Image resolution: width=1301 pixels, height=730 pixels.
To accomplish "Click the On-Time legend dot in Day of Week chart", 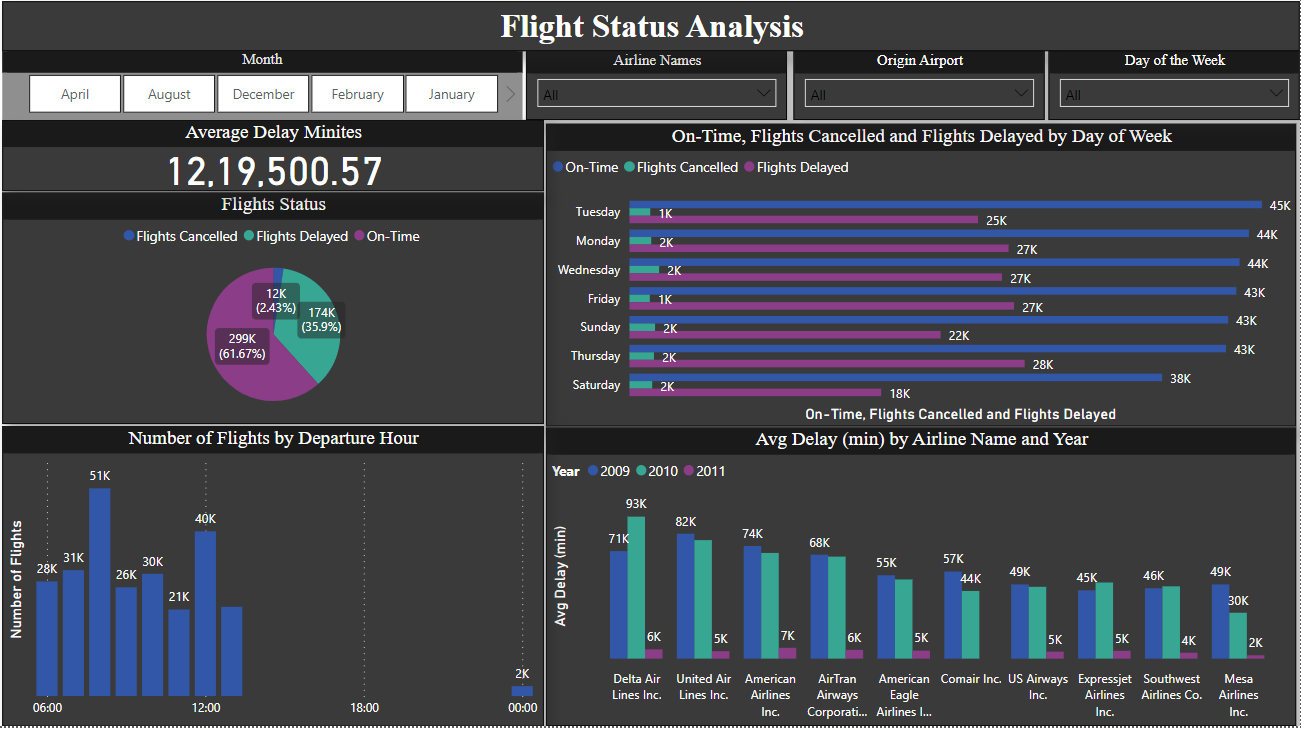I will [x=558, y=168].
